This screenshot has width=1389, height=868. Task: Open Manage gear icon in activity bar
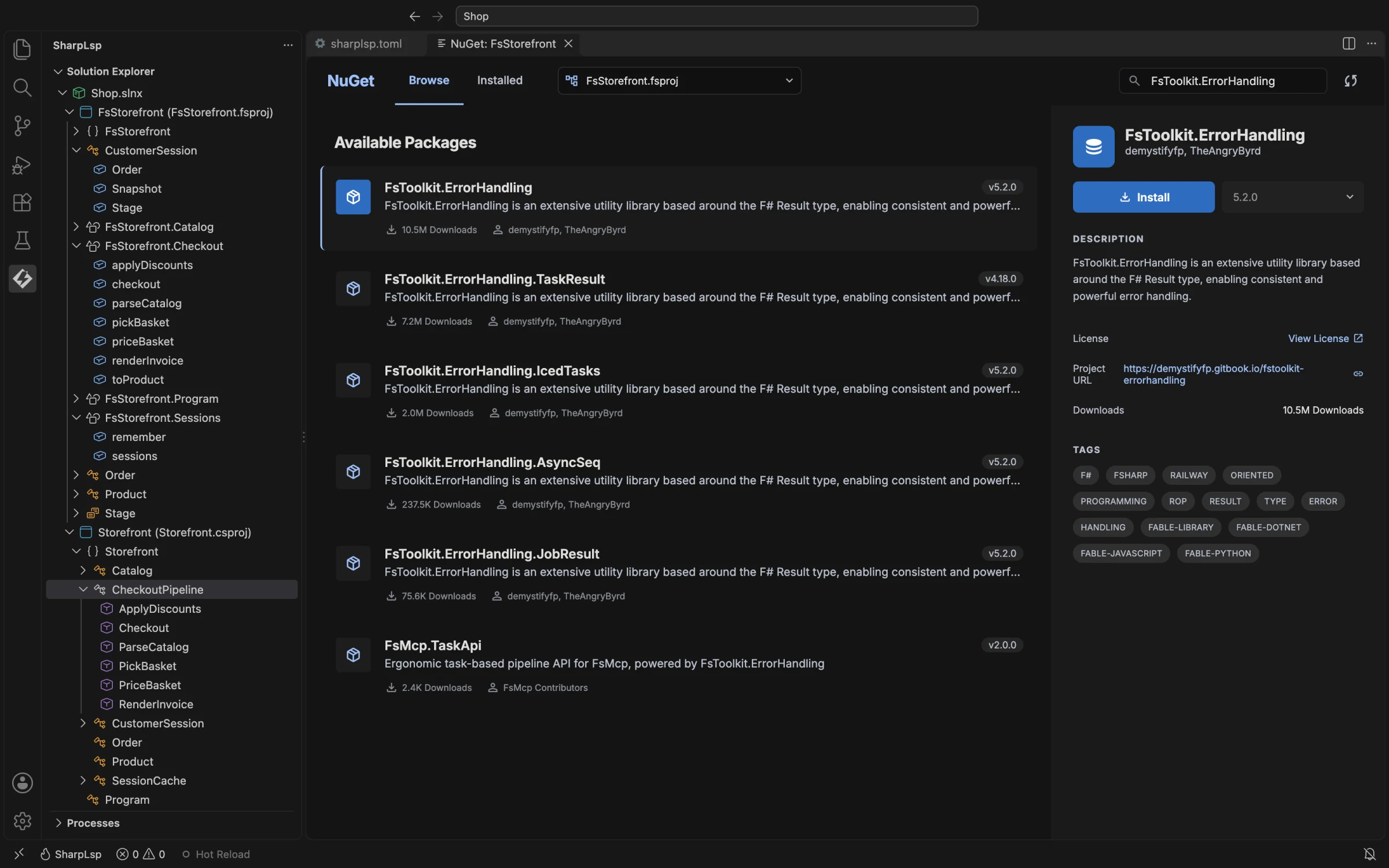(x=22, y=821)
